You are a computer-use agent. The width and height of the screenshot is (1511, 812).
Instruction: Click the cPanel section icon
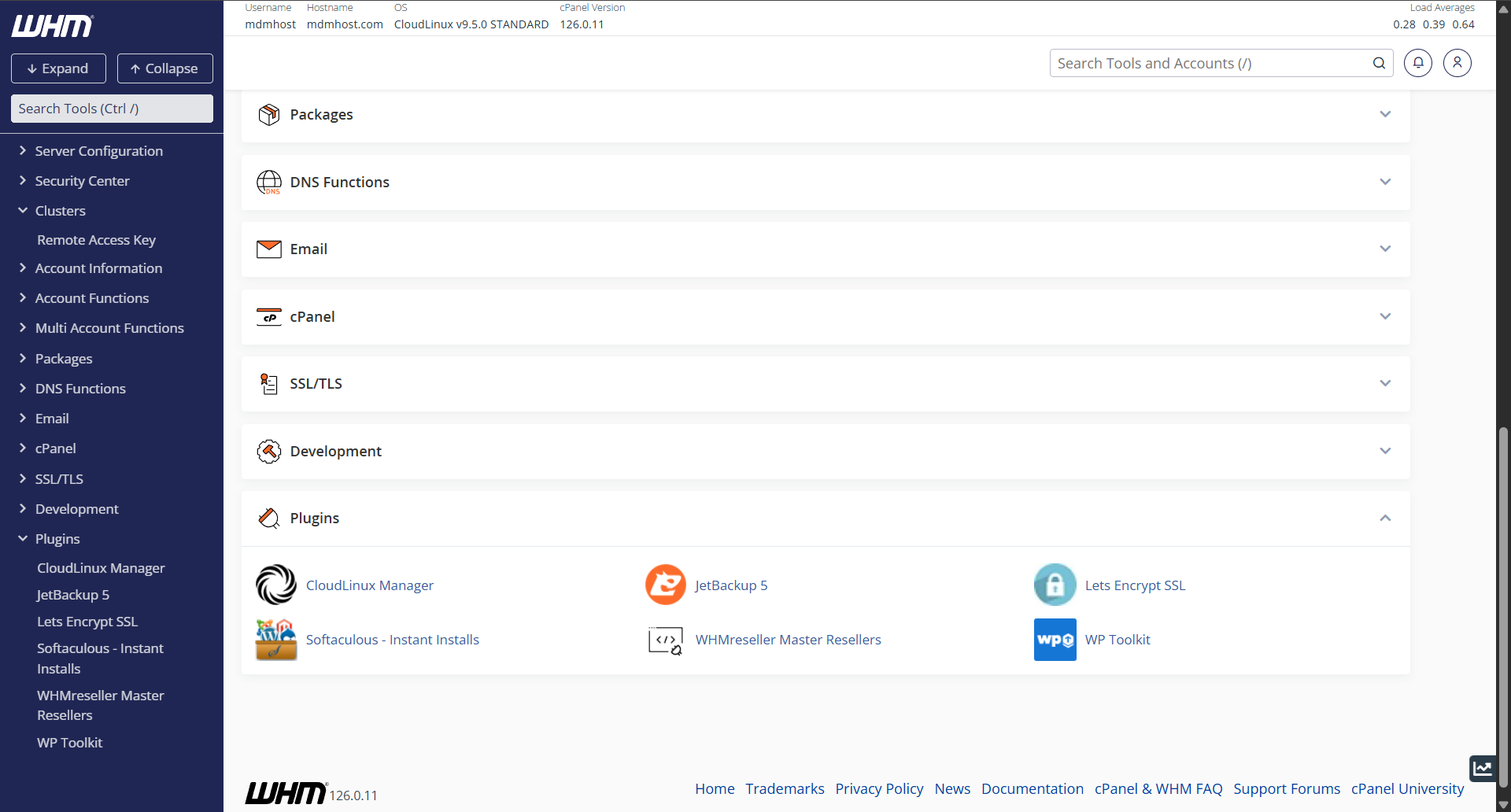269,317
